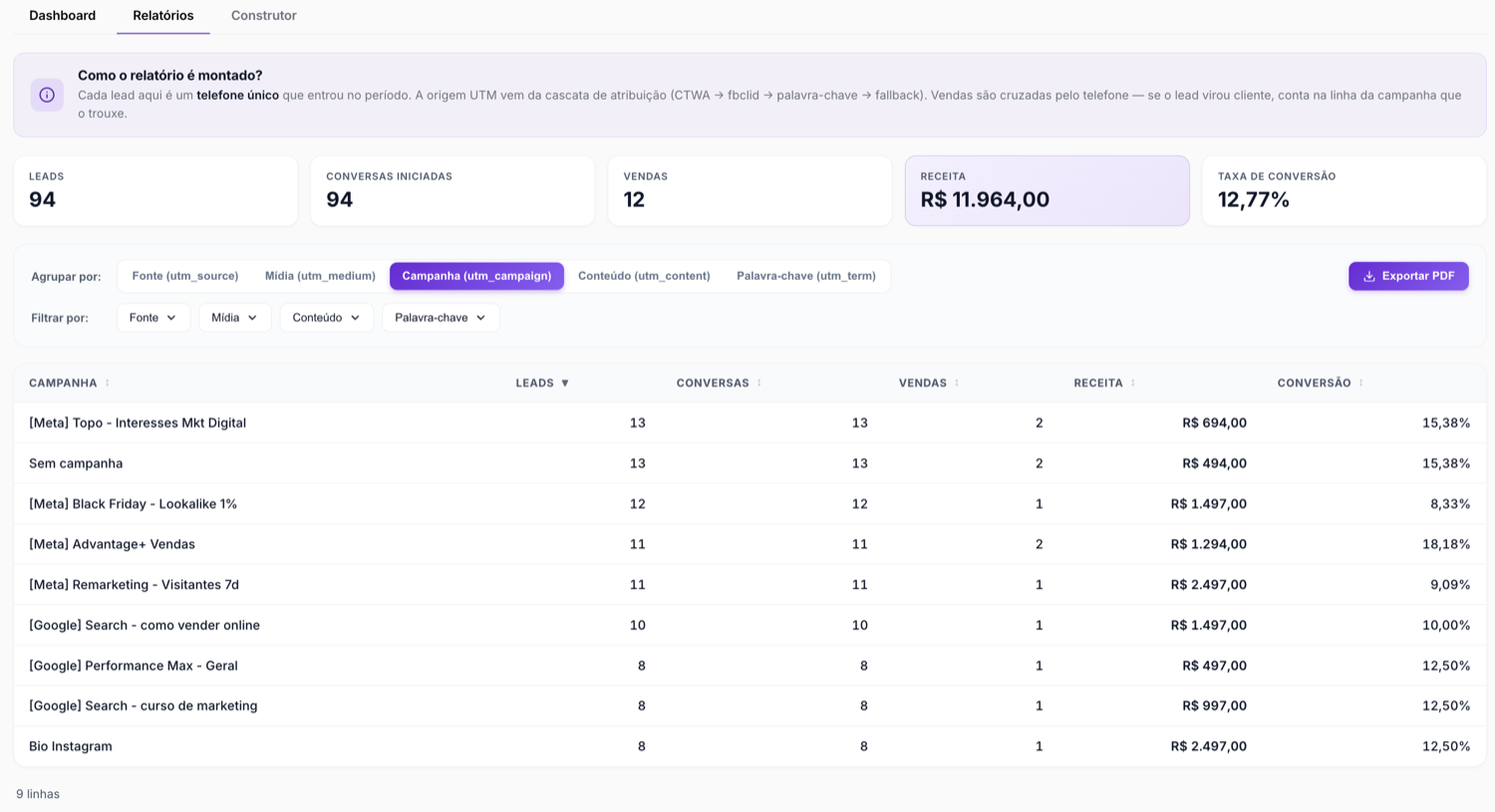Viewport: 1495px width, 812px height.
Task: Click the Conversão column sort icon
Action: pos(1361,383)
